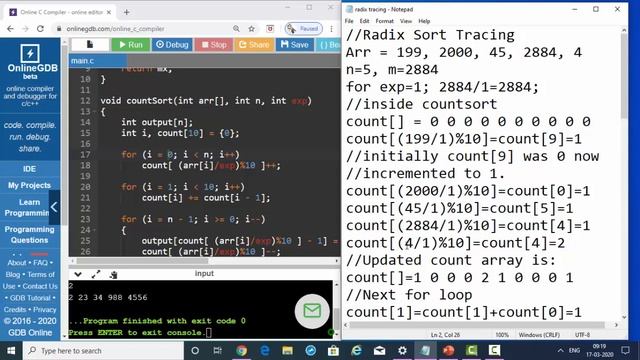Screen dimensions: 640x360
Task: Collapse the OnlineGDB sidebar with left chevron
Action: (54, 207)
